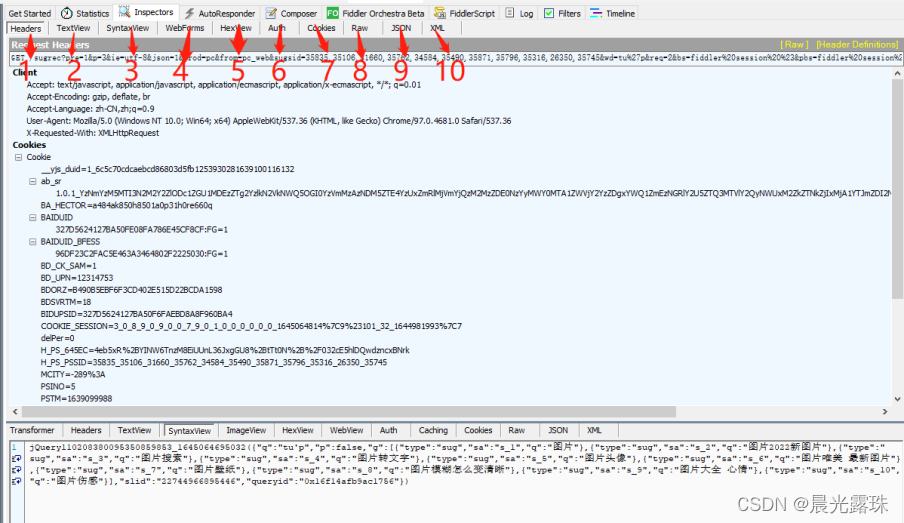Select the H_PS_PSSID cookie entry
The image size is (904, 523).
pyautogui.click(x=214, y=363)
